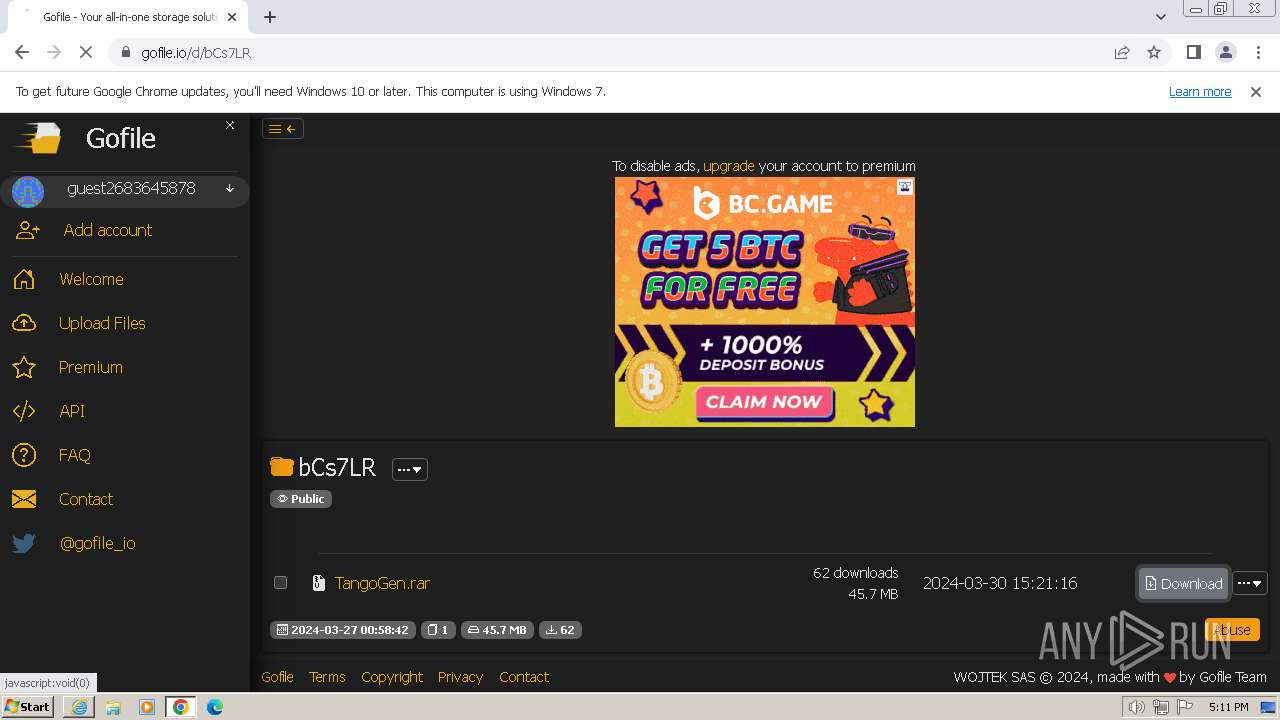Screen dimensions: 1280x720
Task: Follow the upgrade to premium link
Action: (729, 166)
